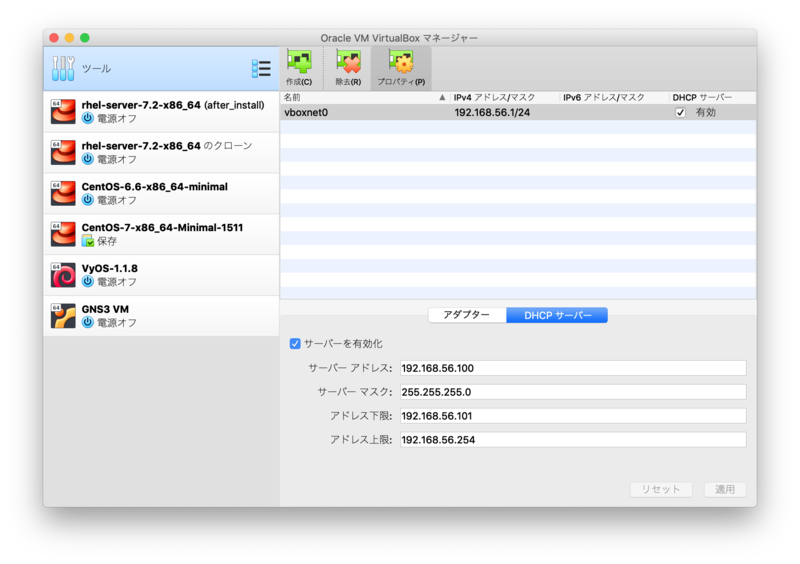This screenshot has width=800, height=564.
Task: Click power-off icon under VyOS-1.1.8
Action: [88, 281]
